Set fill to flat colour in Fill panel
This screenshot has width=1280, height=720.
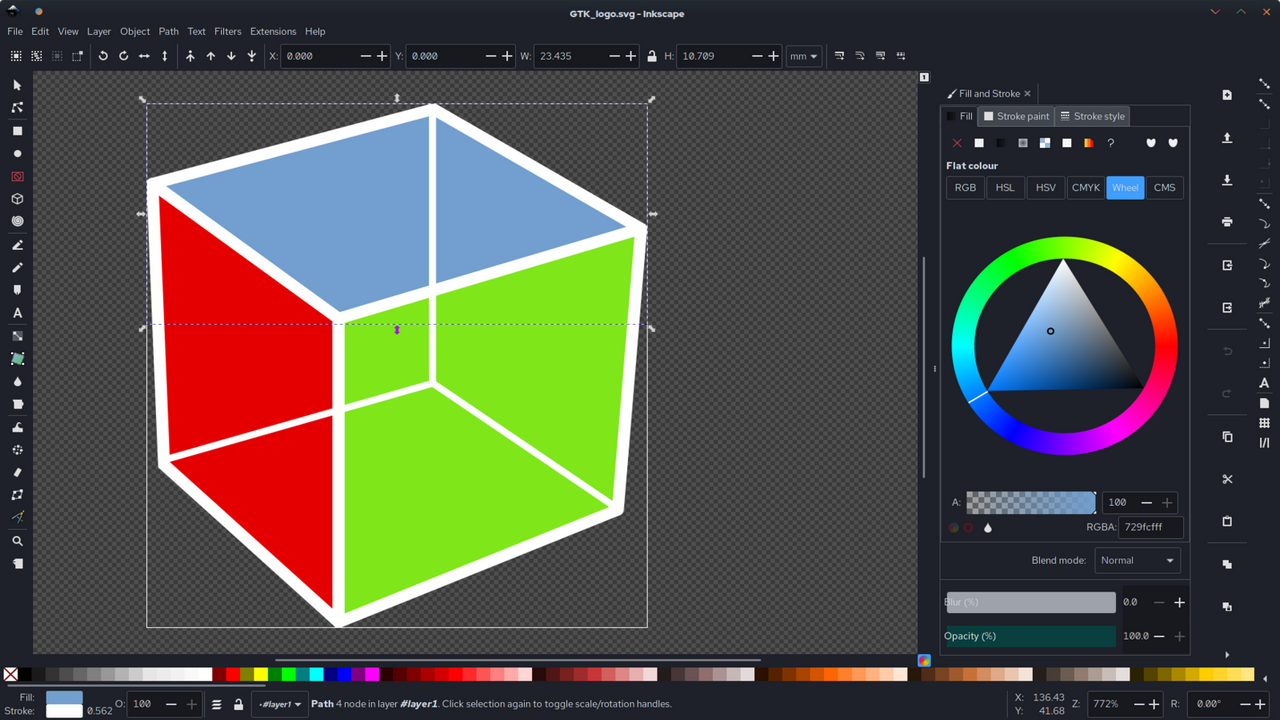pos(981,143)
